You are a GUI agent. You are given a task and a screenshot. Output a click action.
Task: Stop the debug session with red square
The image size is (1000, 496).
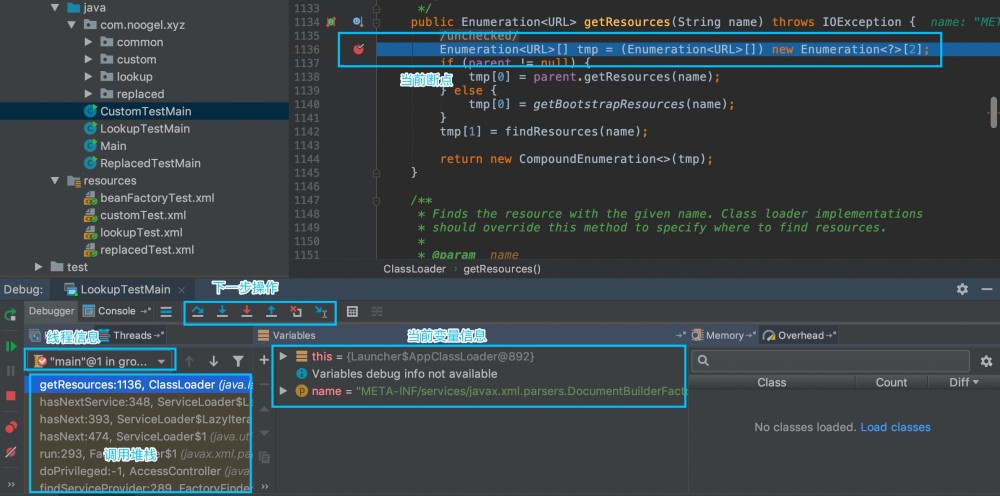[x=11, y=396]
